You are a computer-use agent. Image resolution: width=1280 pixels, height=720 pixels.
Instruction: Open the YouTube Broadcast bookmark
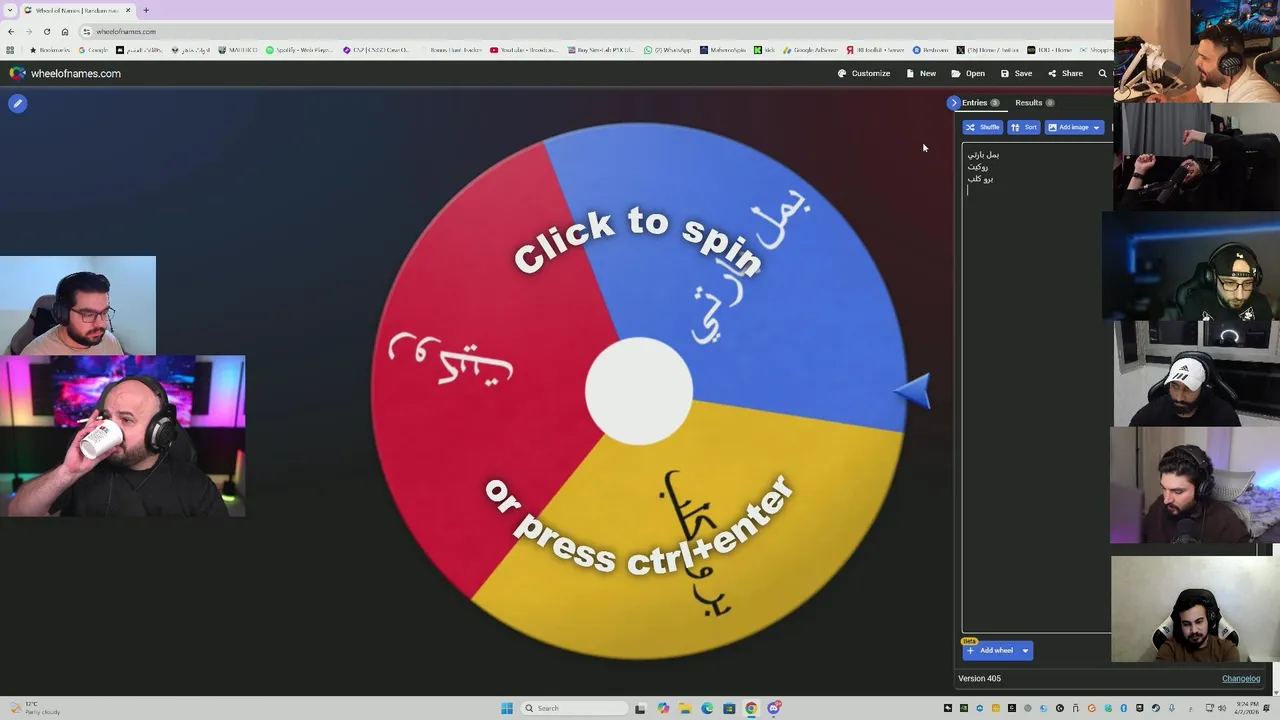pyautogui.click(x=525, y=50)
